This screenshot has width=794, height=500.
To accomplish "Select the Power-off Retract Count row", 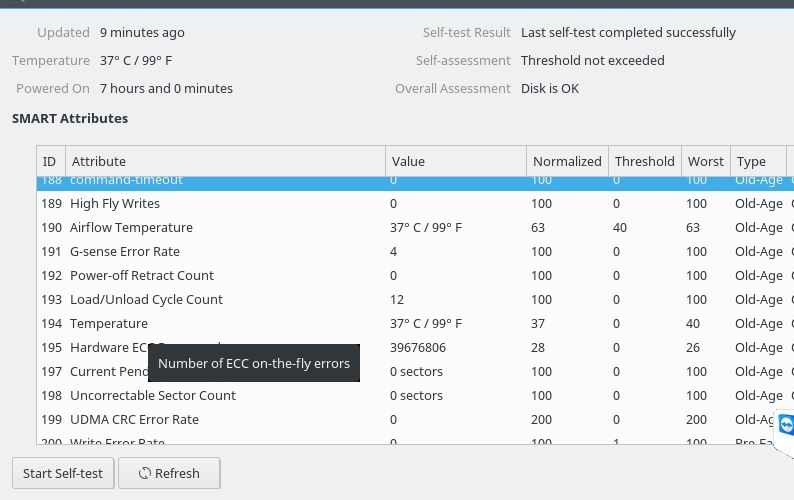I will (142, 275).
